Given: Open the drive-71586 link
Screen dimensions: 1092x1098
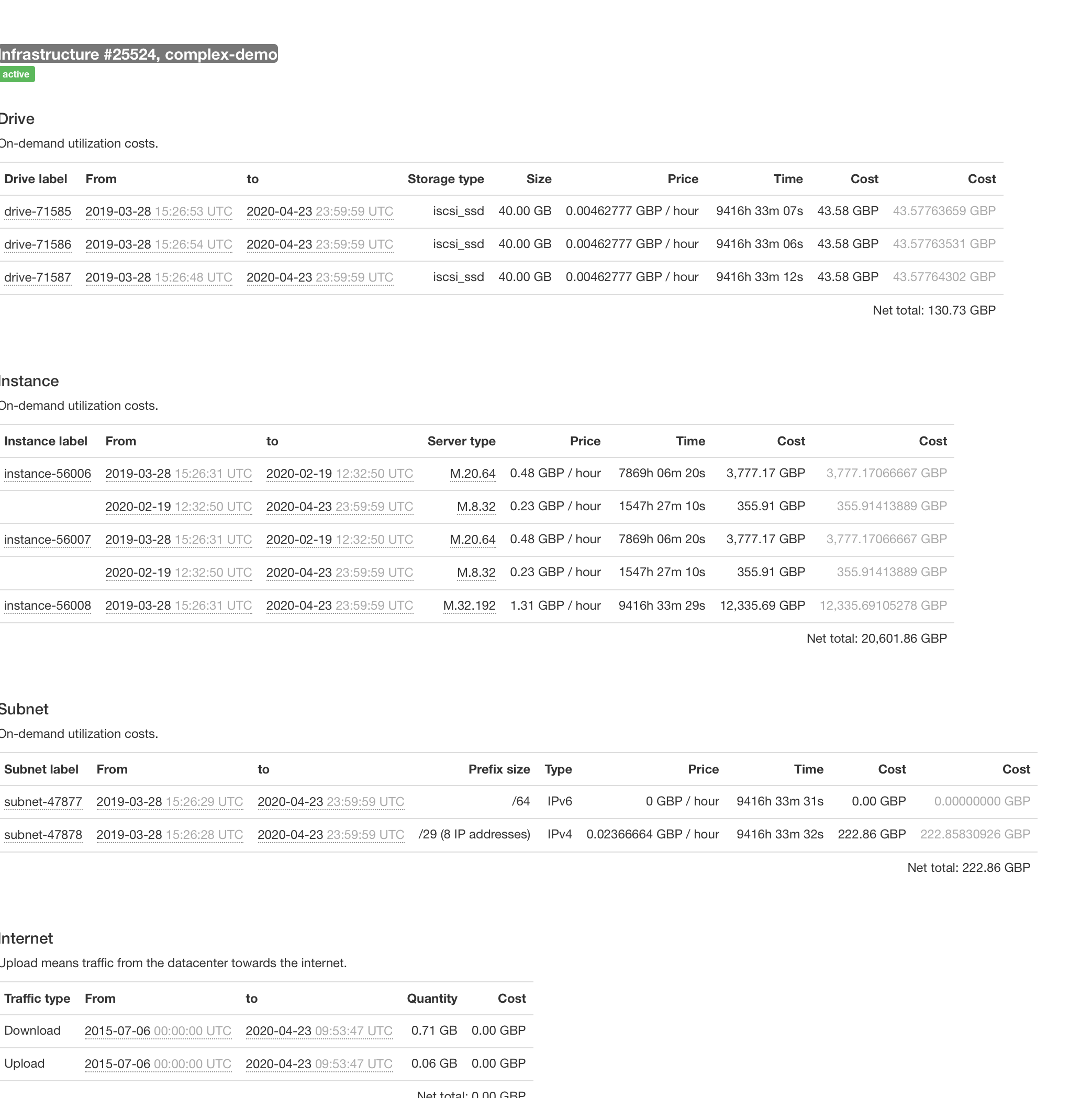Looking at the screenshot, I should 38,245.
